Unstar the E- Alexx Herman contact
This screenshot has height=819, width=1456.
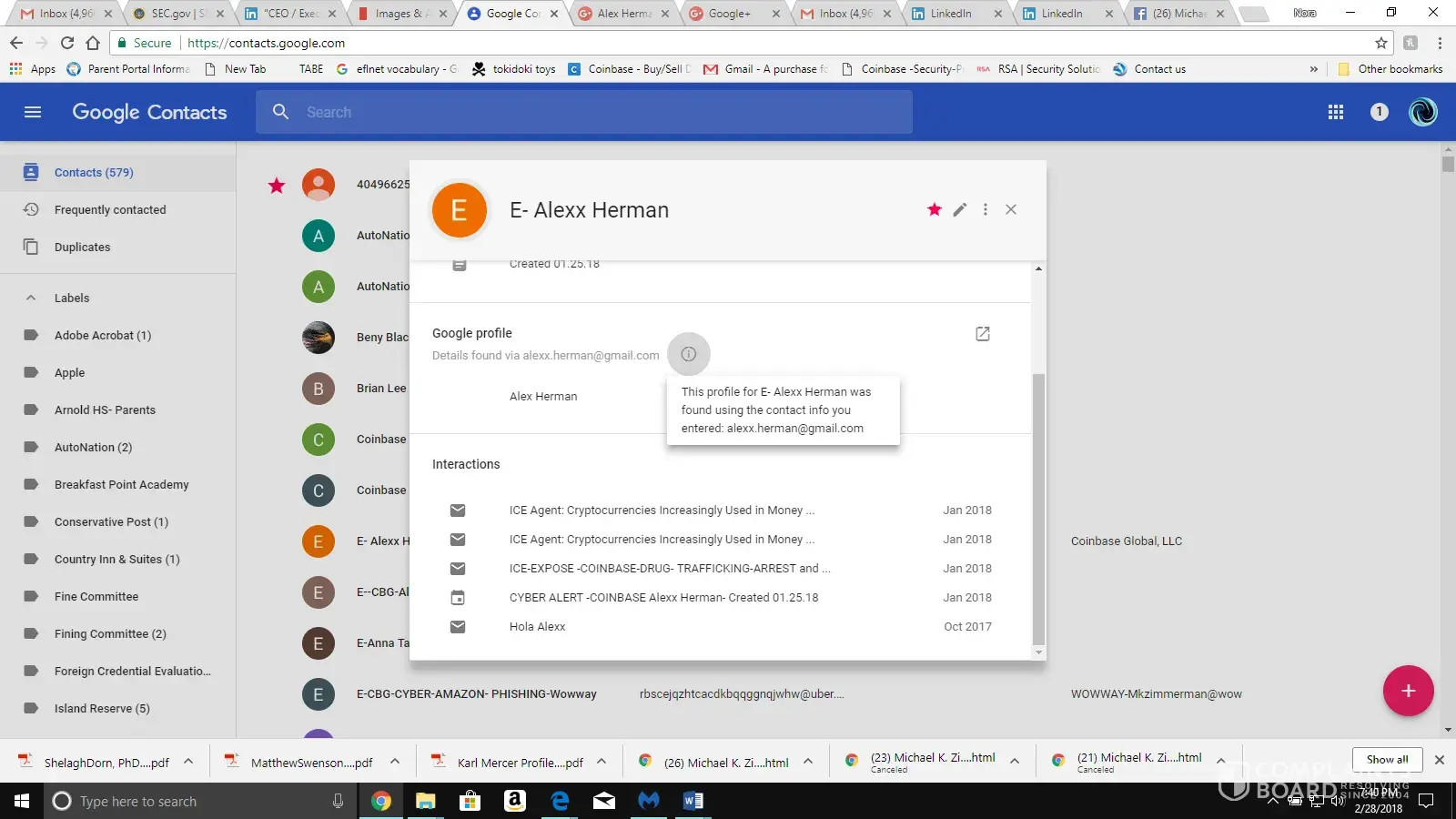(934, 210)
